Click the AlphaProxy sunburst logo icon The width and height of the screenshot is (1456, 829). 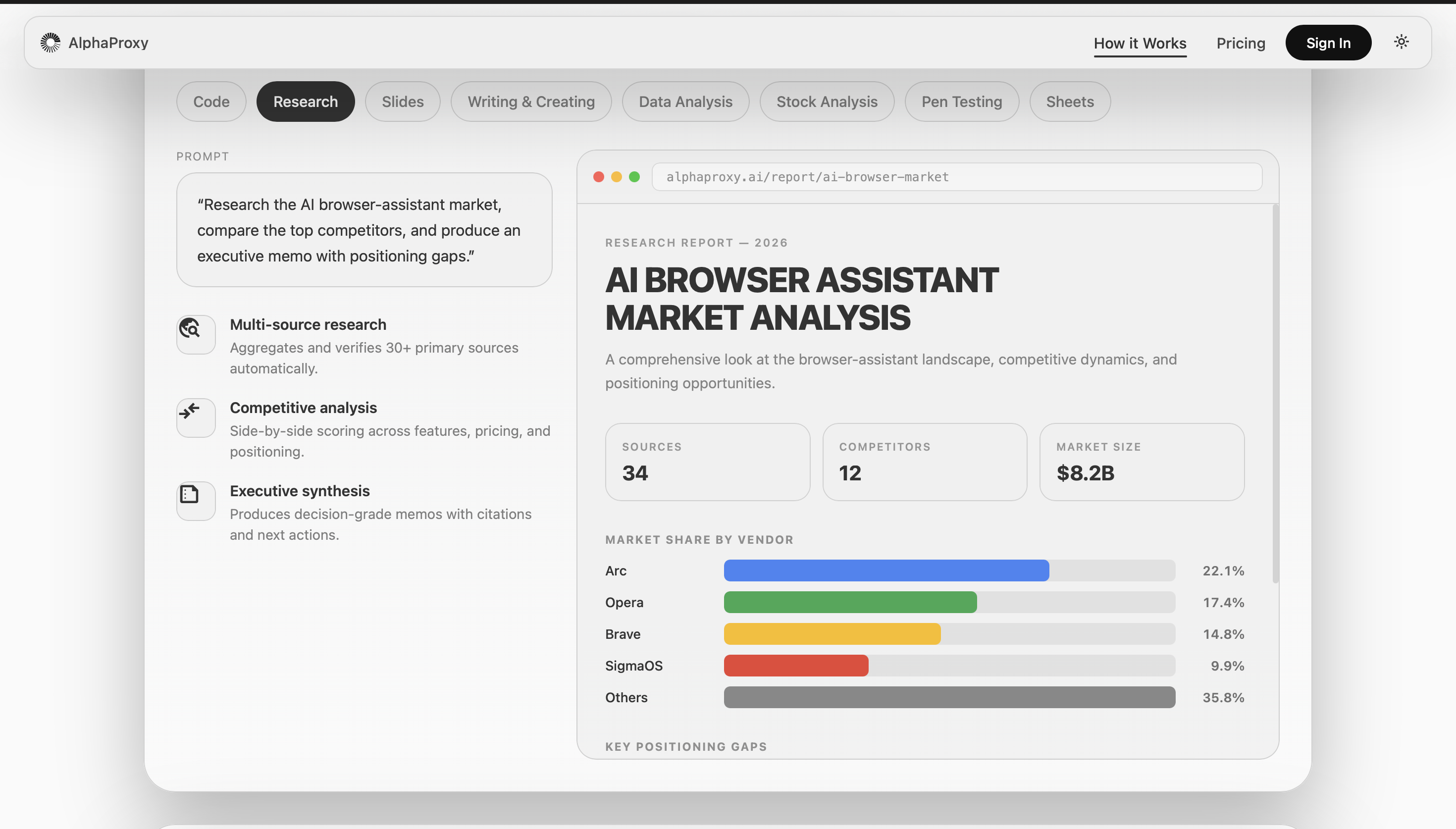50,43
